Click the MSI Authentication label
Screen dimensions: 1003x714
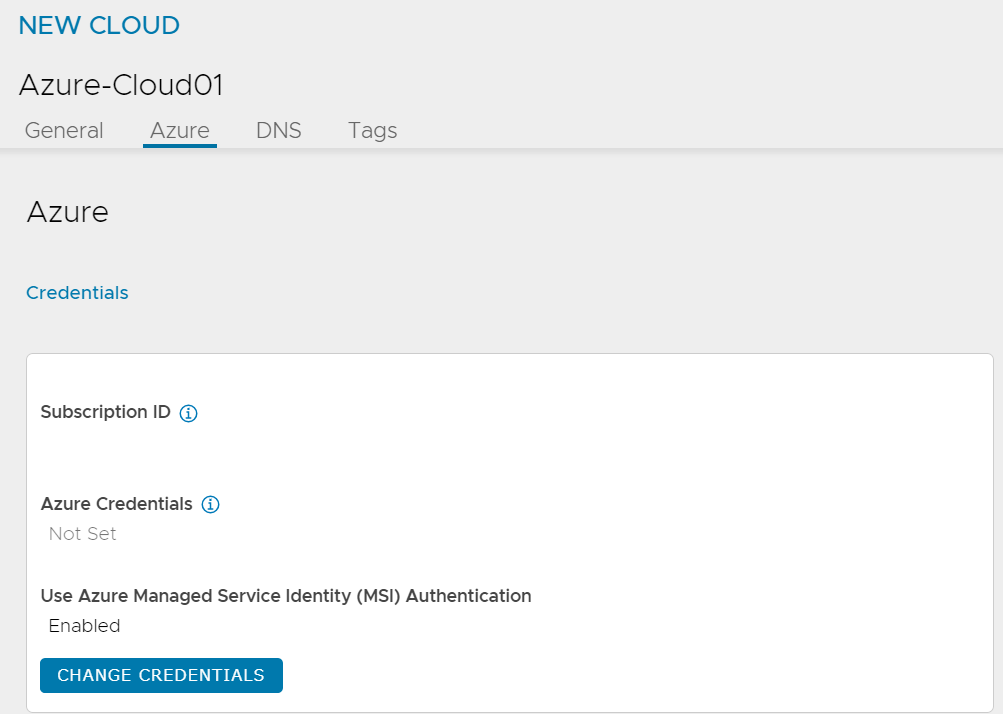point(286,596)
